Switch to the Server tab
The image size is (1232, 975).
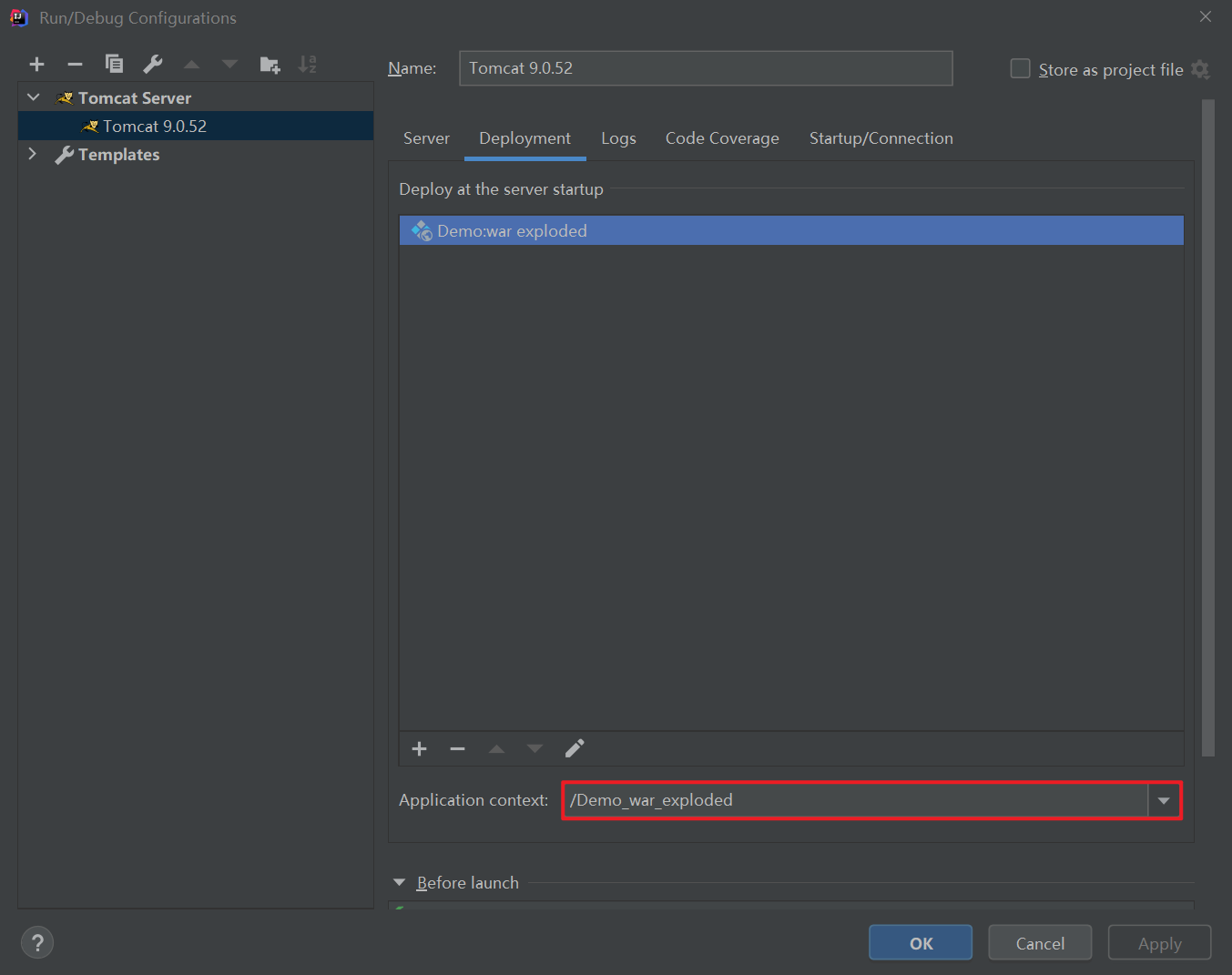point(426,138)
